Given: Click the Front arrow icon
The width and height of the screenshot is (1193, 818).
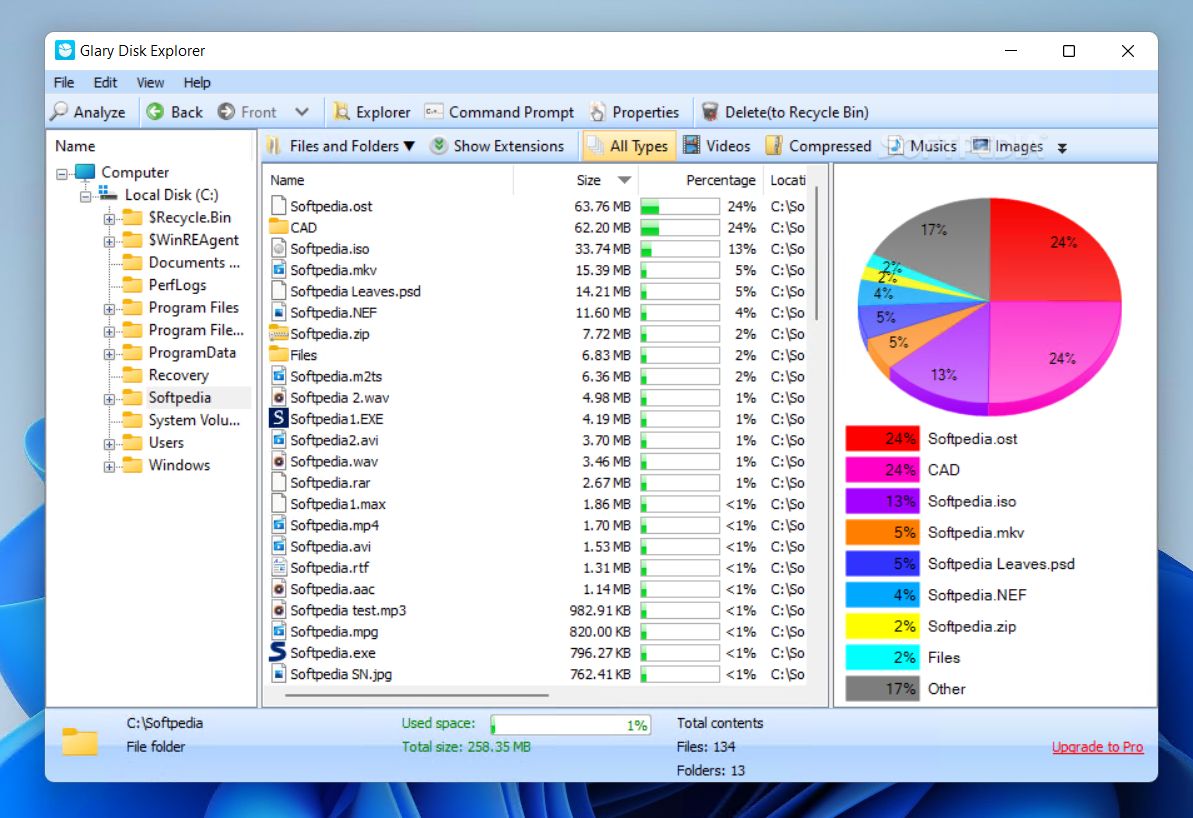Looking at the screenshot, I should click(226, 112).
